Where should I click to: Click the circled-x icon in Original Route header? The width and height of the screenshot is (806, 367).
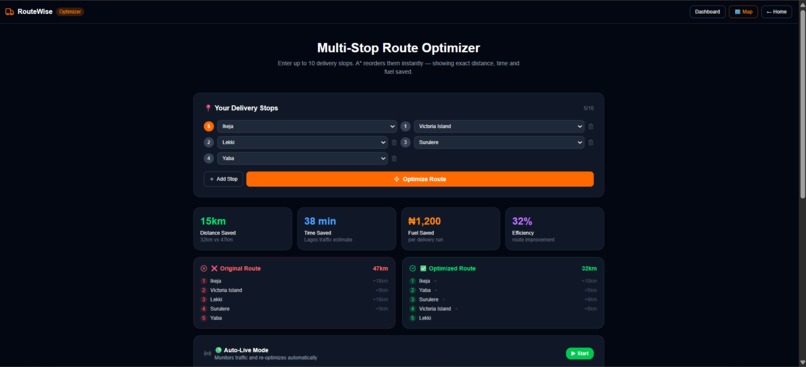pos(204,268)
